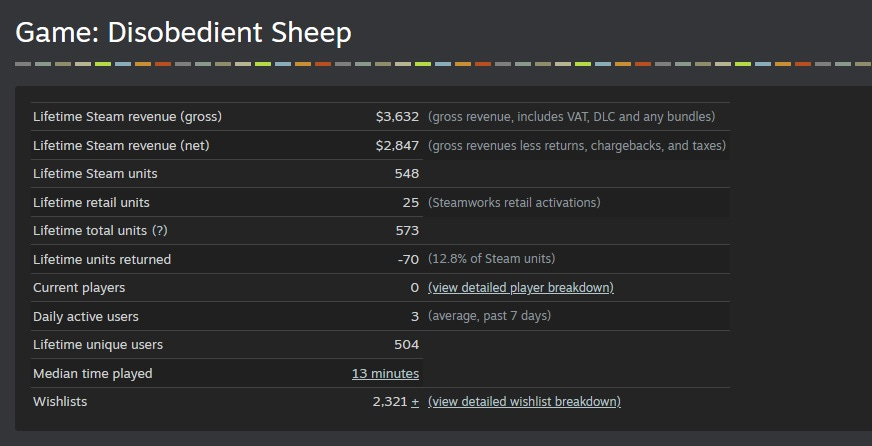
Task: Click the average, past 7 days note
Action: [x=489, y=316]
